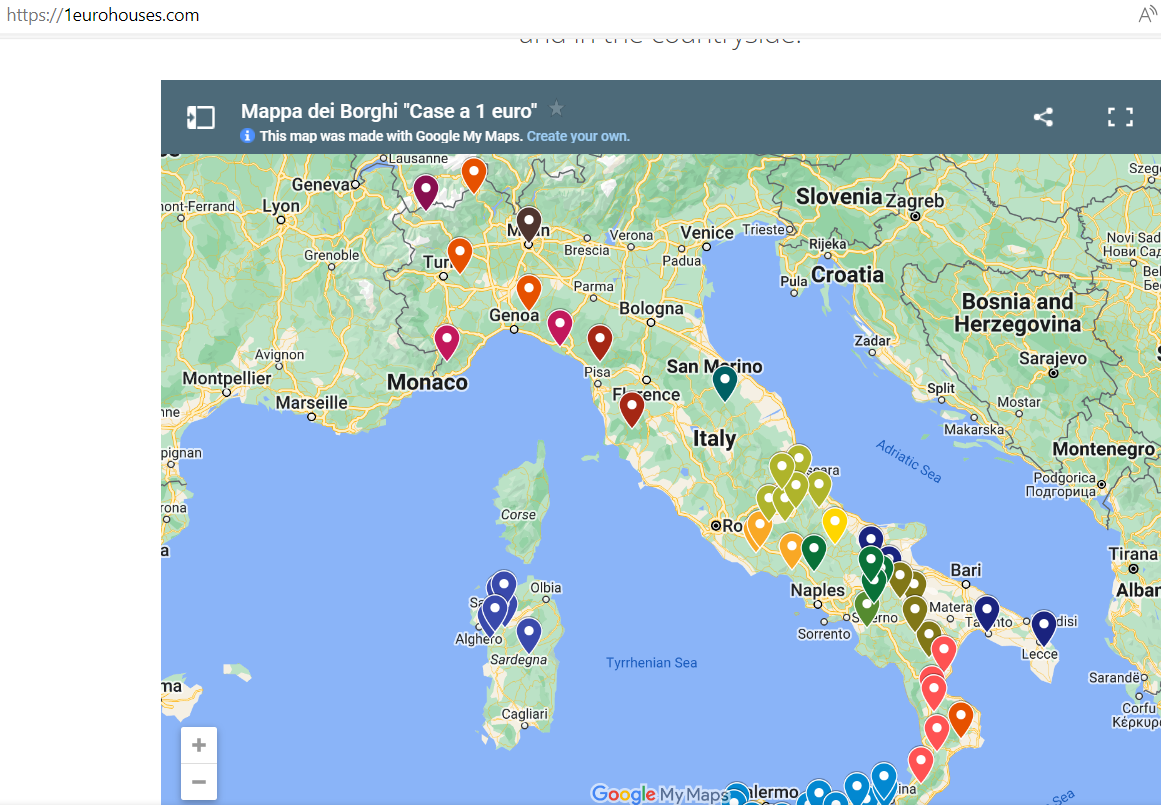1161x805 pixels.
Task: Click the blue pin on Sardegna
Action: (528, 633)
